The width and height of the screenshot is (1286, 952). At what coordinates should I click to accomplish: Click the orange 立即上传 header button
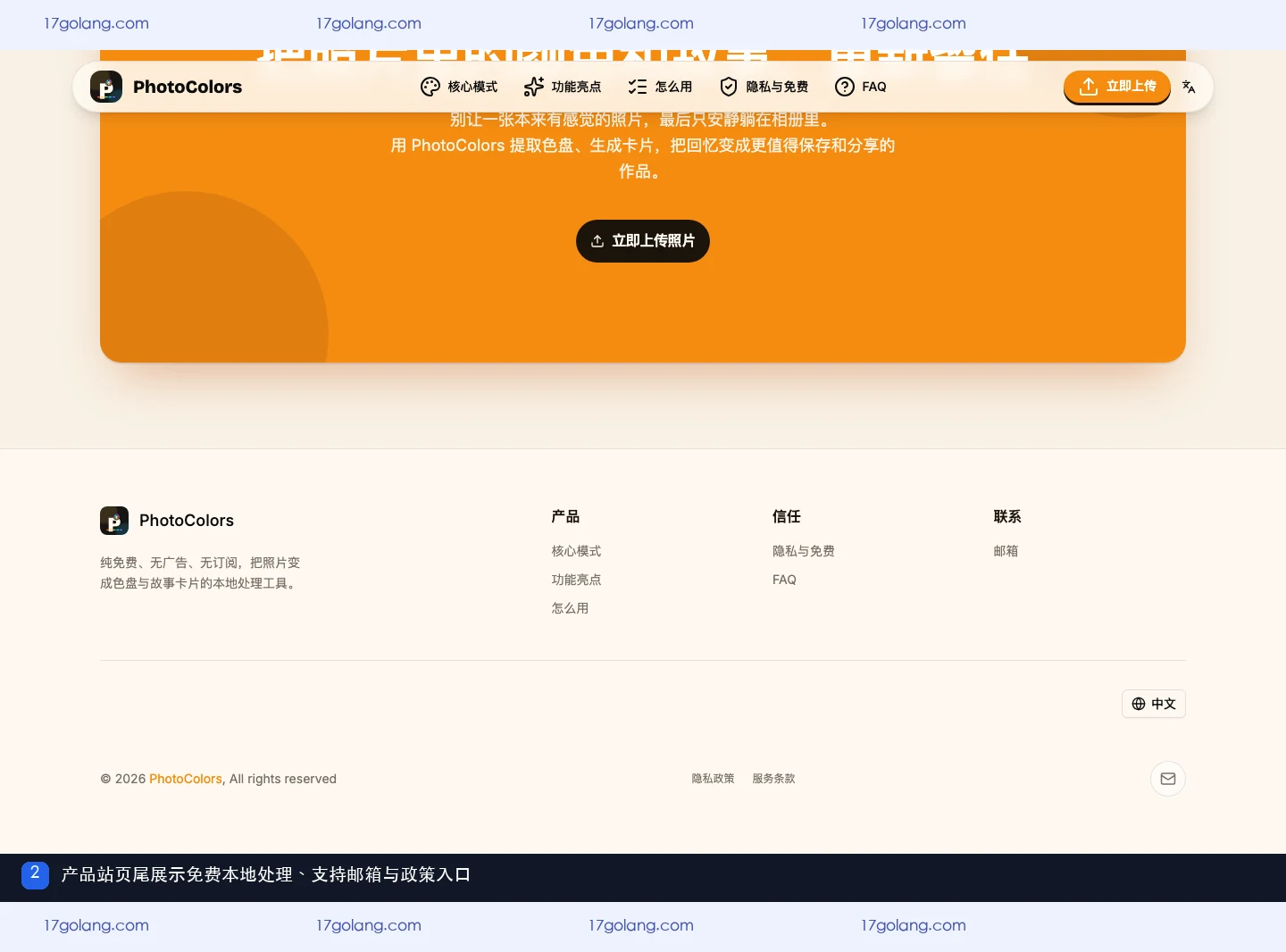pyautogui.click(x=1117, y=87)
